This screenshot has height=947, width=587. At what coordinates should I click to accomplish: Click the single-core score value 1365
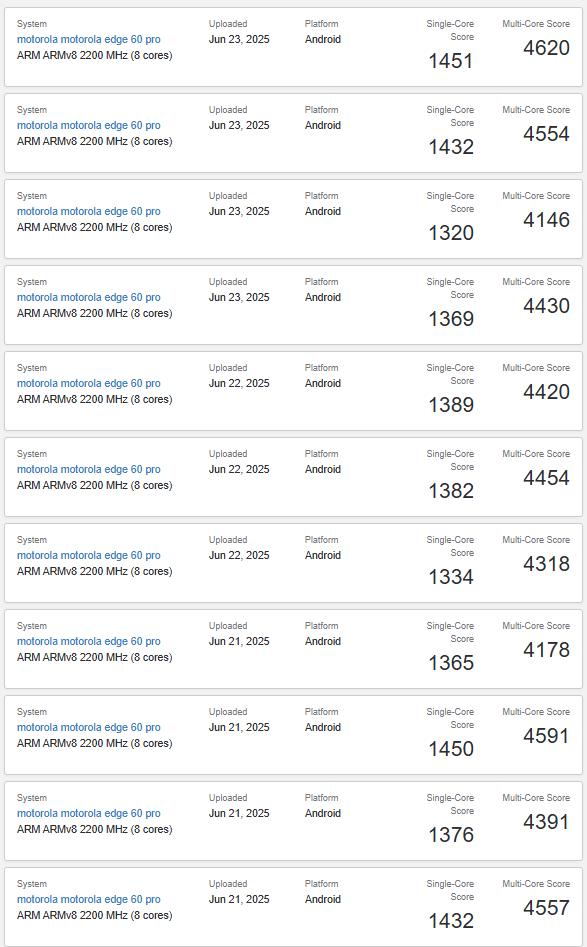coord(451,663)
